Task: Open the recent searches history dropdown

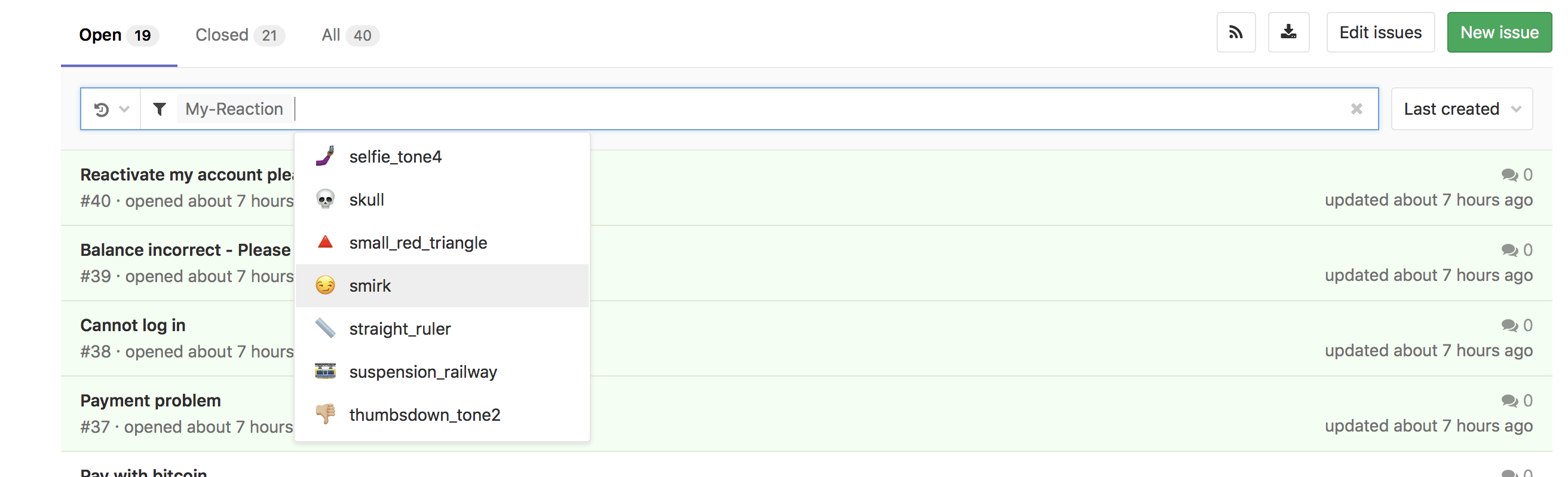Action: pos(111,109)
